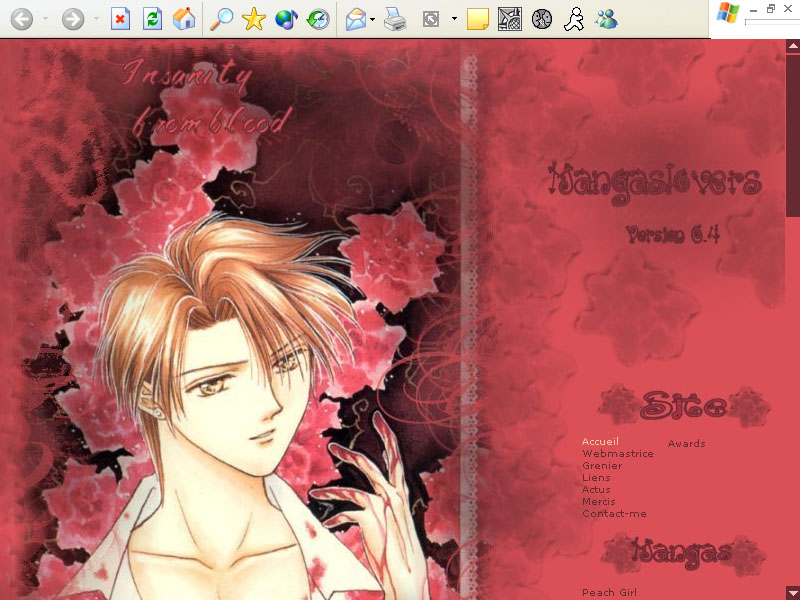Open the Webmastrice link

(618, 454)
